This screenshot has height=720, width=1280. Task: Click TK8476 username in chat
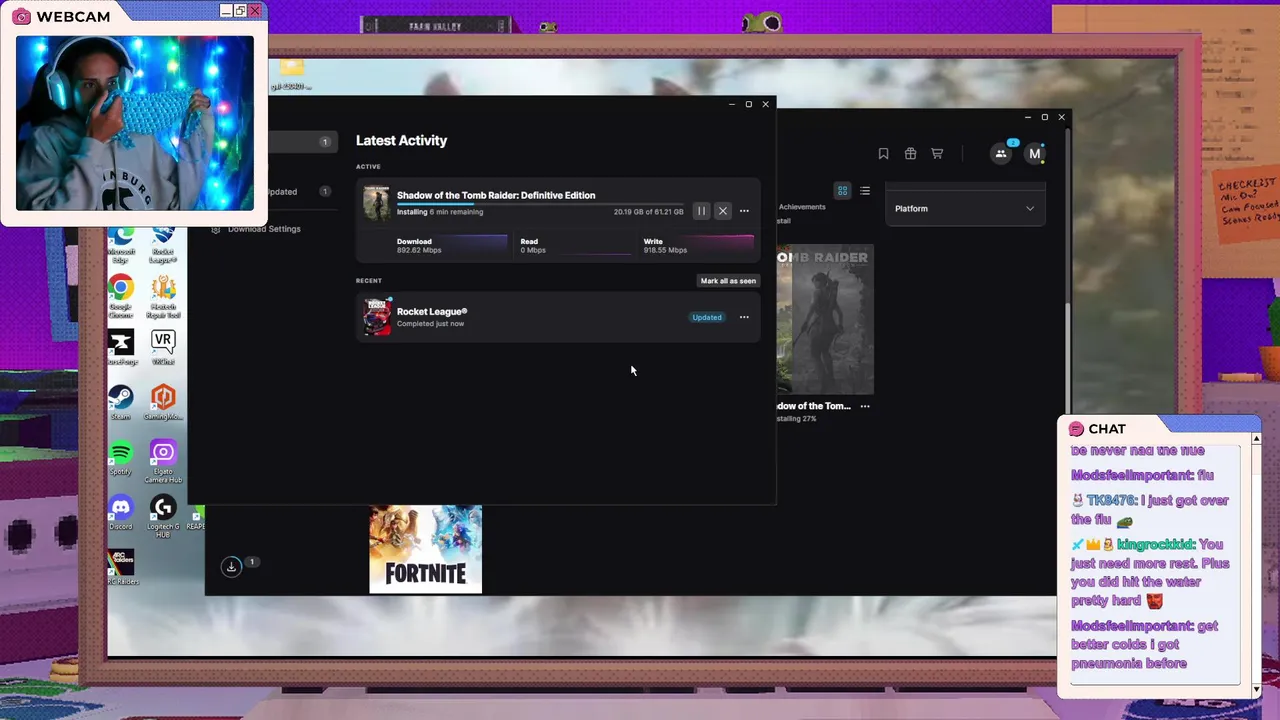[1110, 500]
